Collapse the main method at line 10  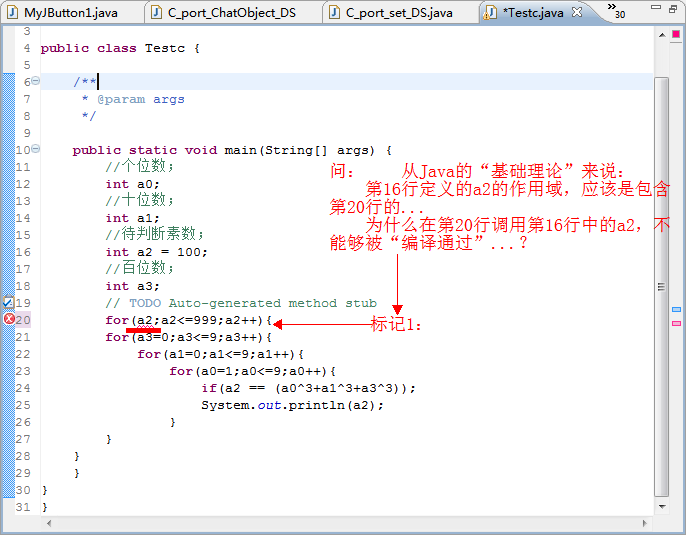35,150
